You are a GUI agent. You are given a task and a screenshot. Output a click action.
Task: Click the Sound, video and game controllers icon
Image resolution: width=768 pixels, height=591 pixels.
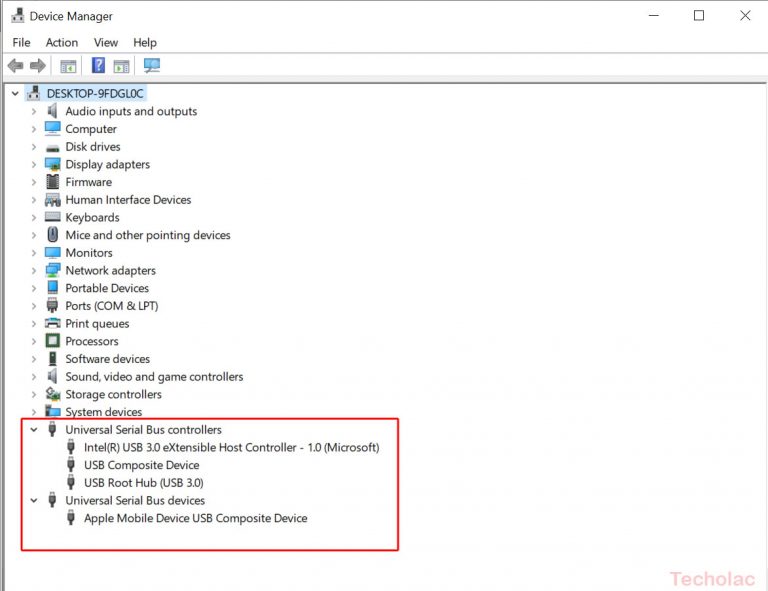pos(52,376)
